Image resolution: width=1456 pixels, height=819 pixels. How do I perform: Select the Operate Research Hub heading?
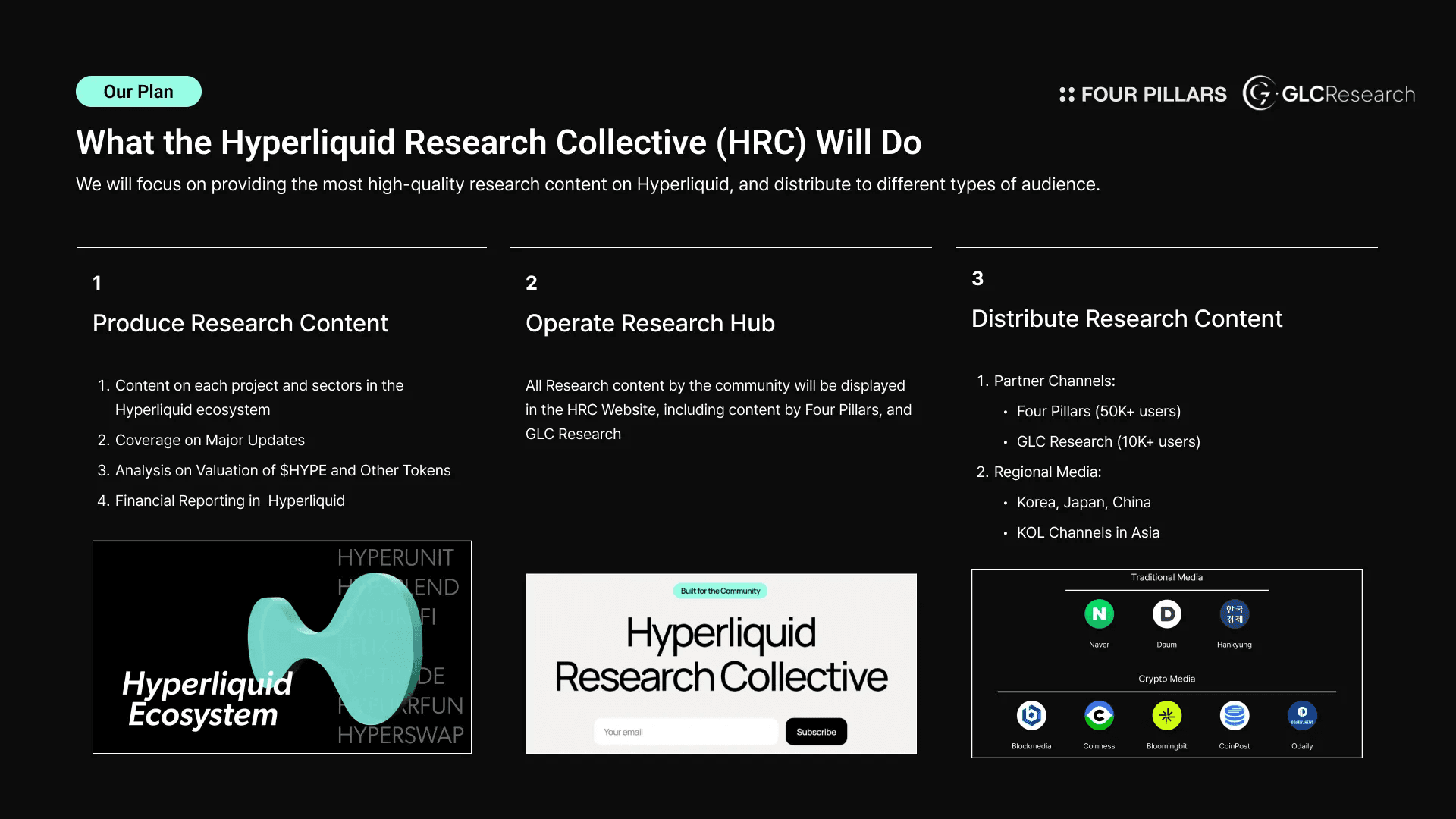(650, 323)
